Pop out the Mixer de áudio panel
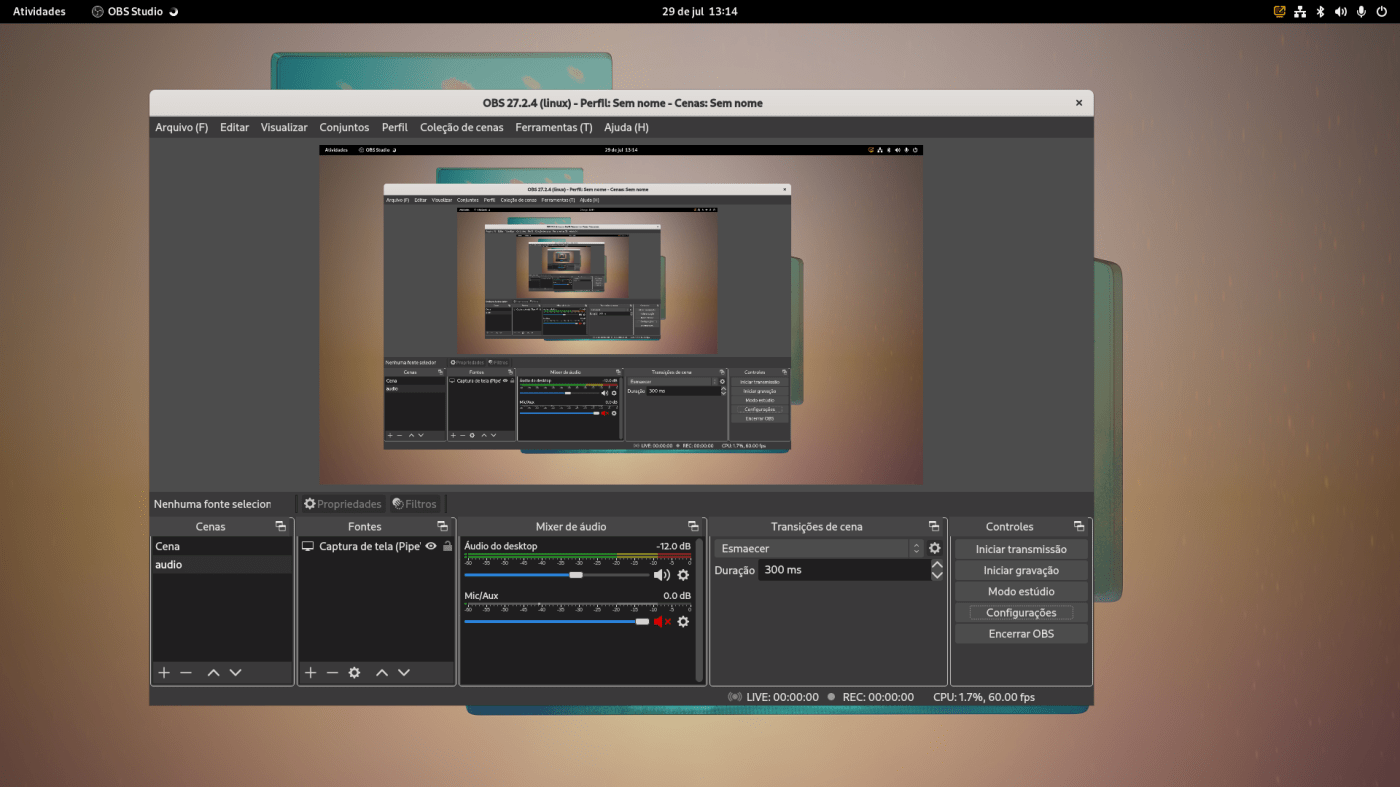1400x787 pixels. tap(691, 525)
